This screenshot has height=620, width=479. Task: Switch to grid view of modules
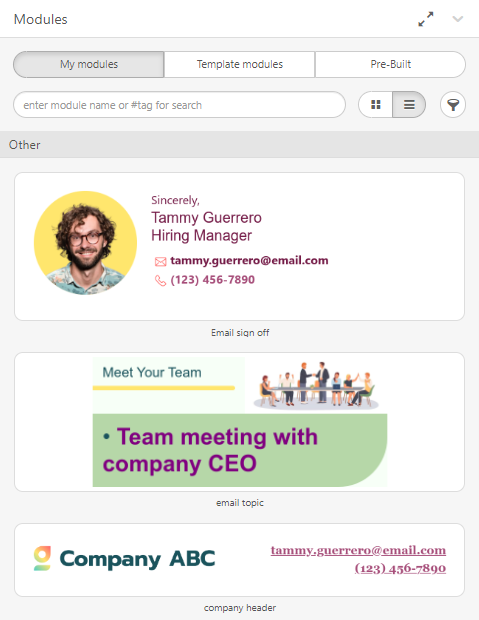click(376, 105)
